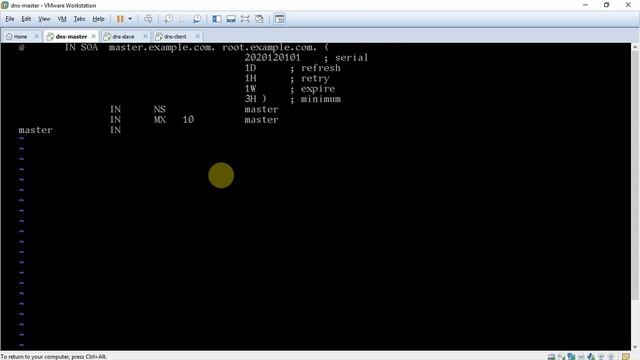640x360 pixels.
Task: Open the message log icon in status bar
Action: click(627, 357)
